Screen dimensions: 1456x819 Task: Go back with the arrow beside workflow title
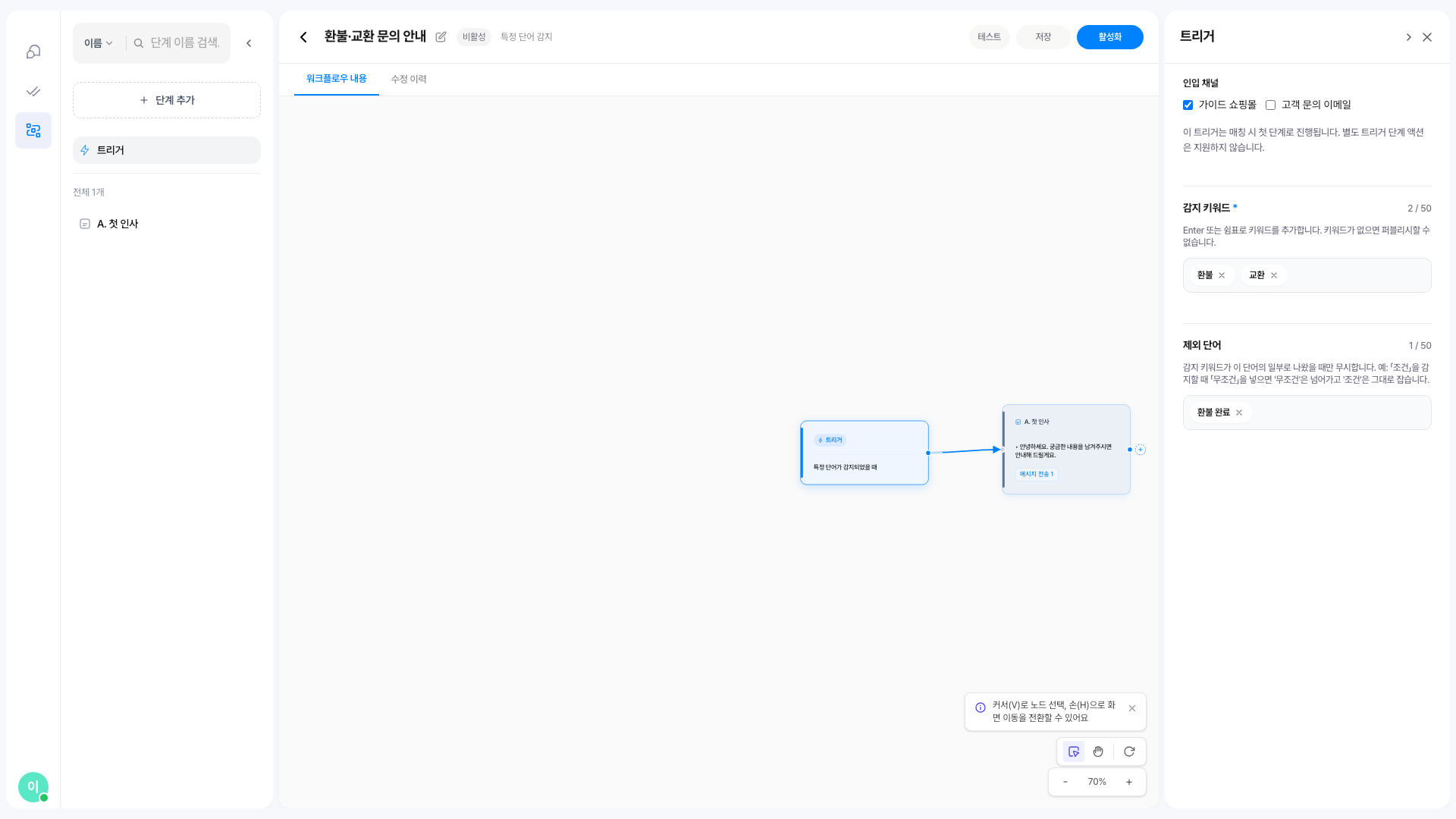303,37
